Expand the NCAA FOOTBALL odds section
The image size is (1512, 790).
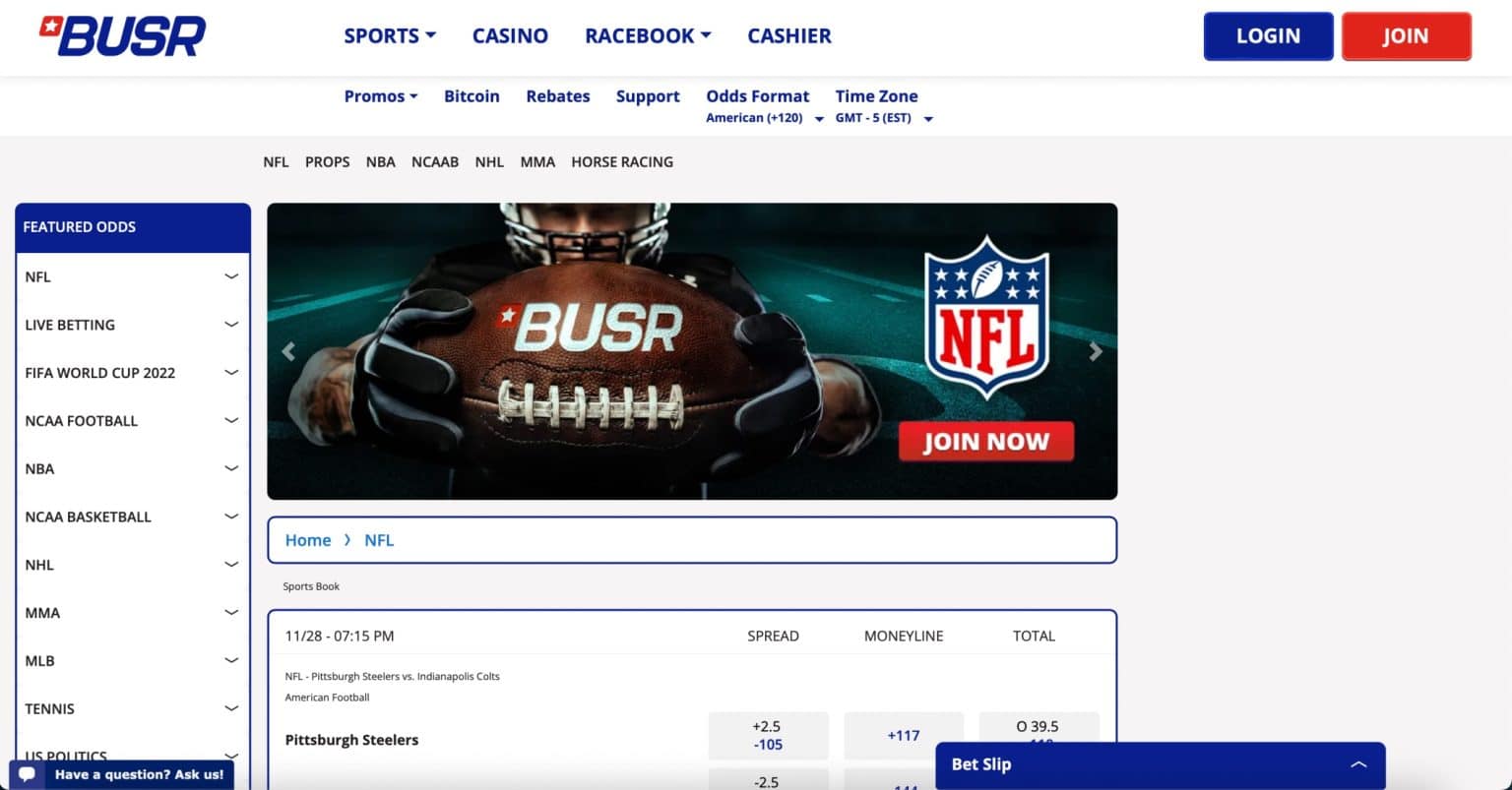coord(231,420)
